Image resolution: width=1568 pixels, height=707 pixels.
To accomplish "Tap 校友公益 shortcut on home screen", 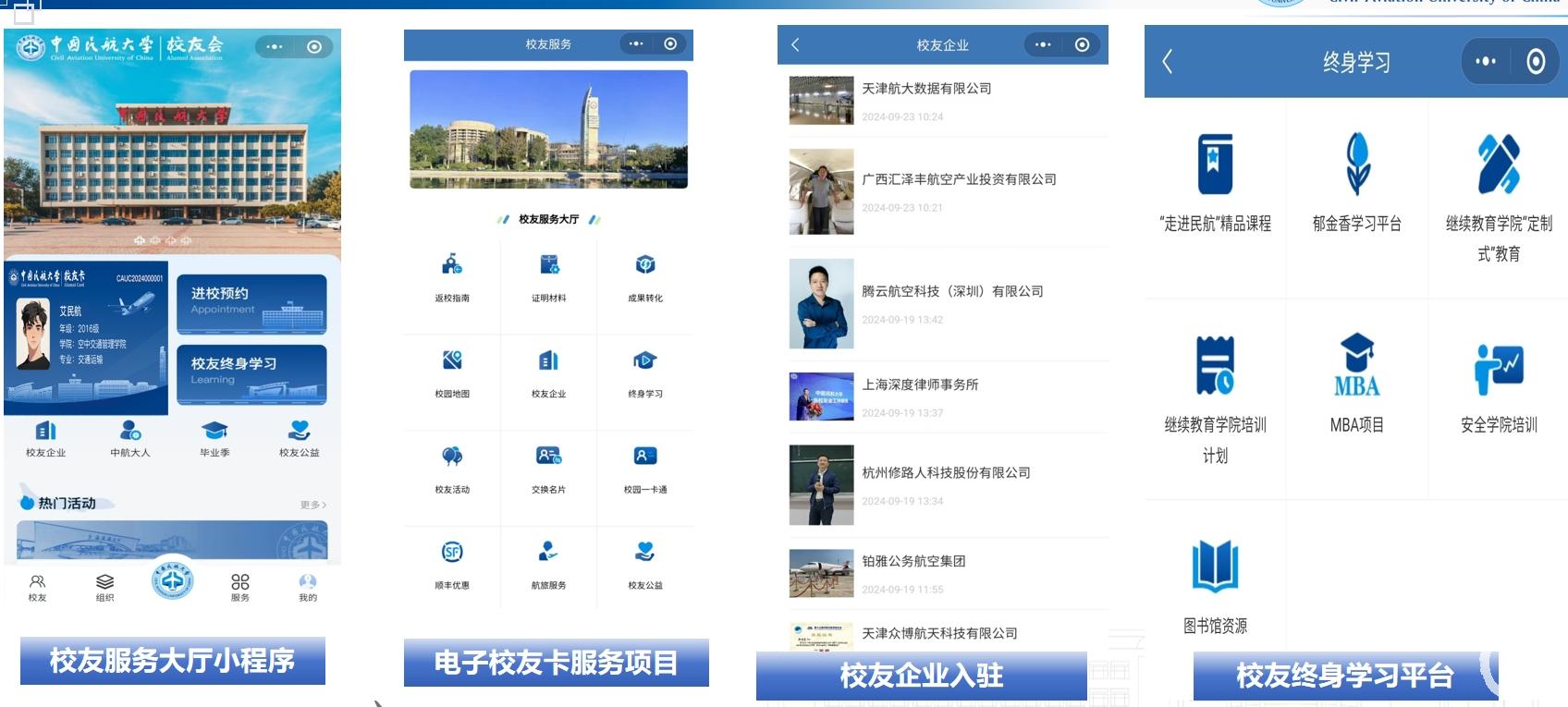I will pos(300,439).
